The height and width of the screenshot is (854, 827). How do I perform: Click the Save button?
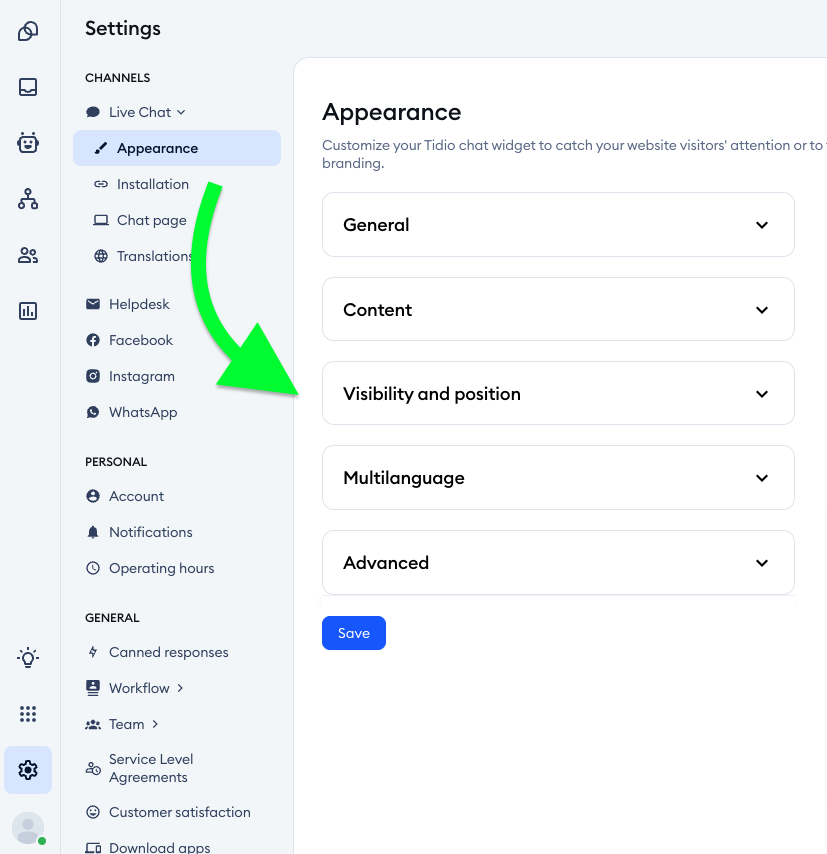coord(353,632)
